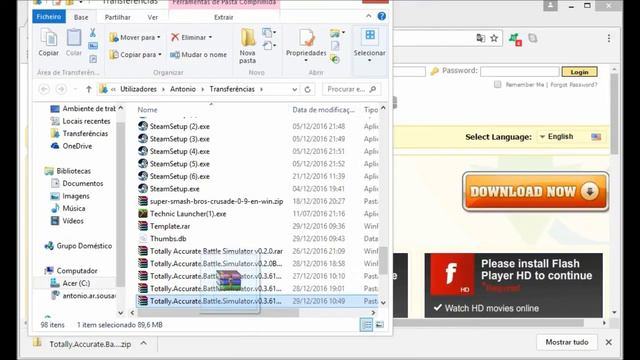Click the file list vertical scrollbar
Viewport: 640px width, 360px height.
383,260
